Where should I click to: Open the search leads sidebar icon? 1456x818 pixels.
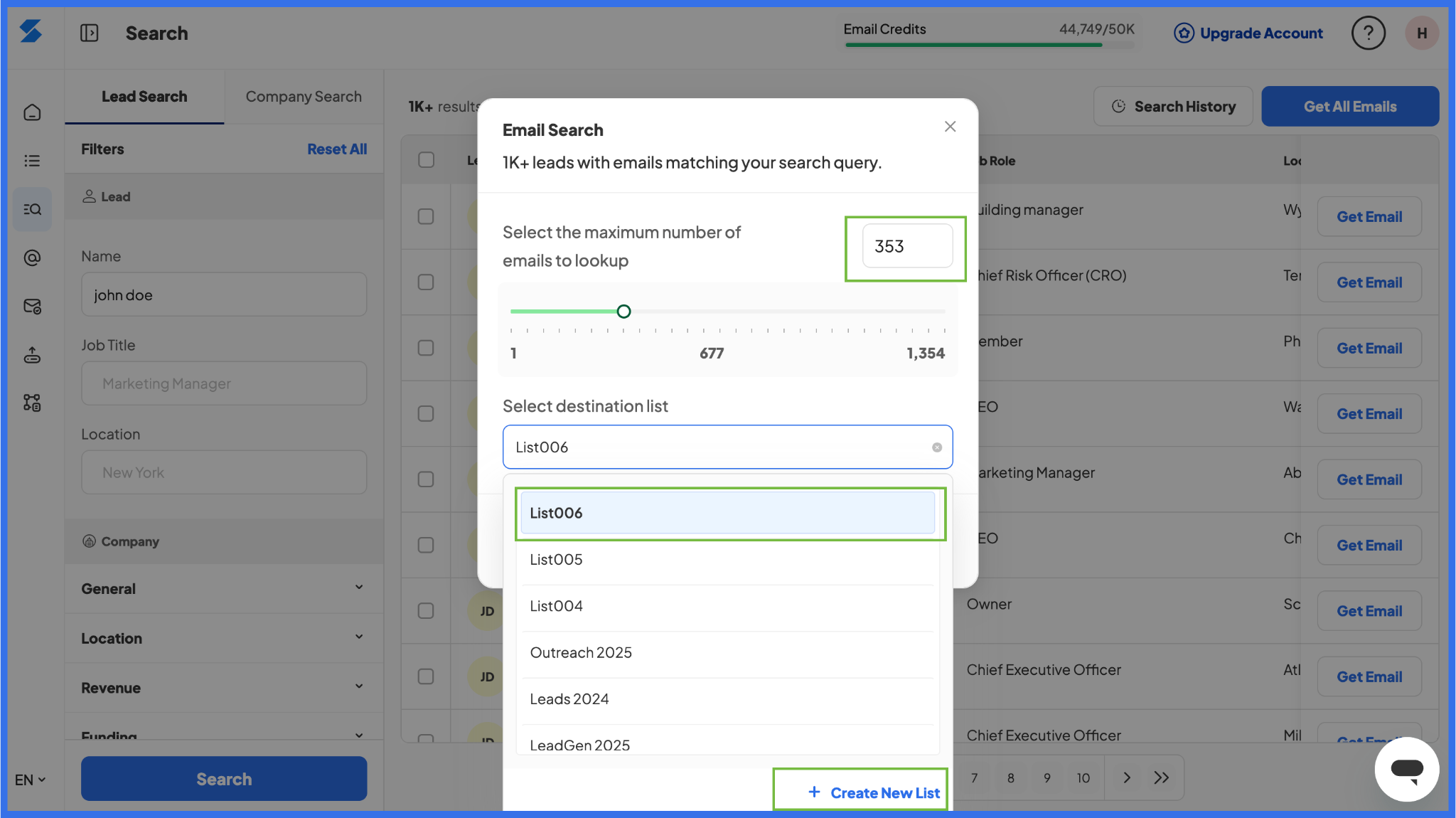[x=32, y=209]
